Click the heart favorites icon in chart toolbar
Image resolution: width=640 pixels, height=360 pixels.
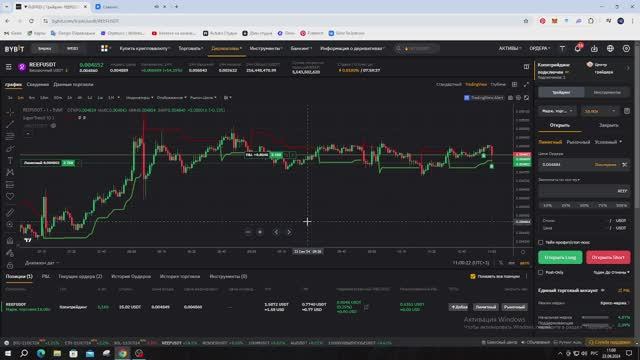click(x=10, y=196)
